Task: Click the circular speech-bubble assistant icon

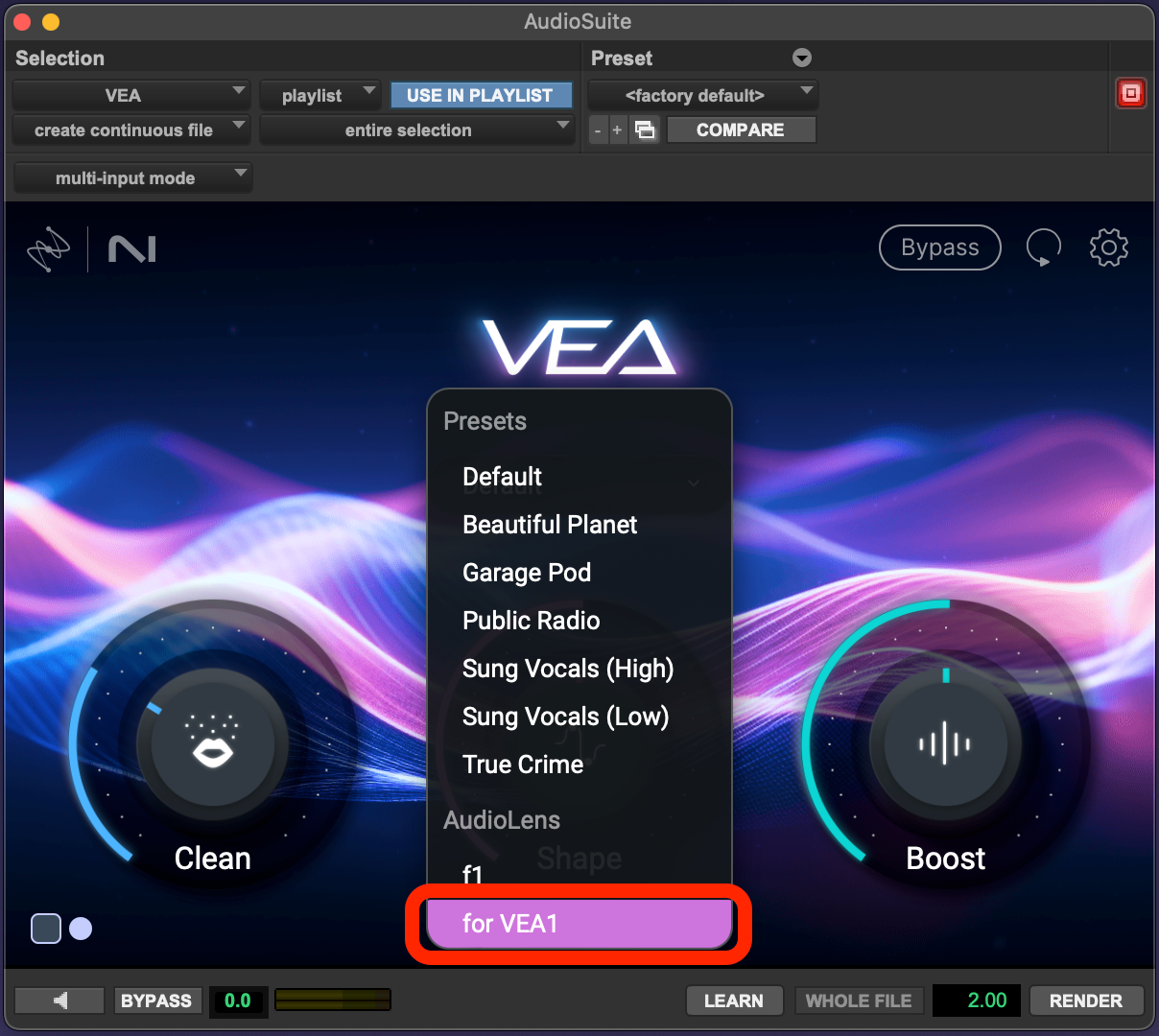Action: pos(1043,247)
